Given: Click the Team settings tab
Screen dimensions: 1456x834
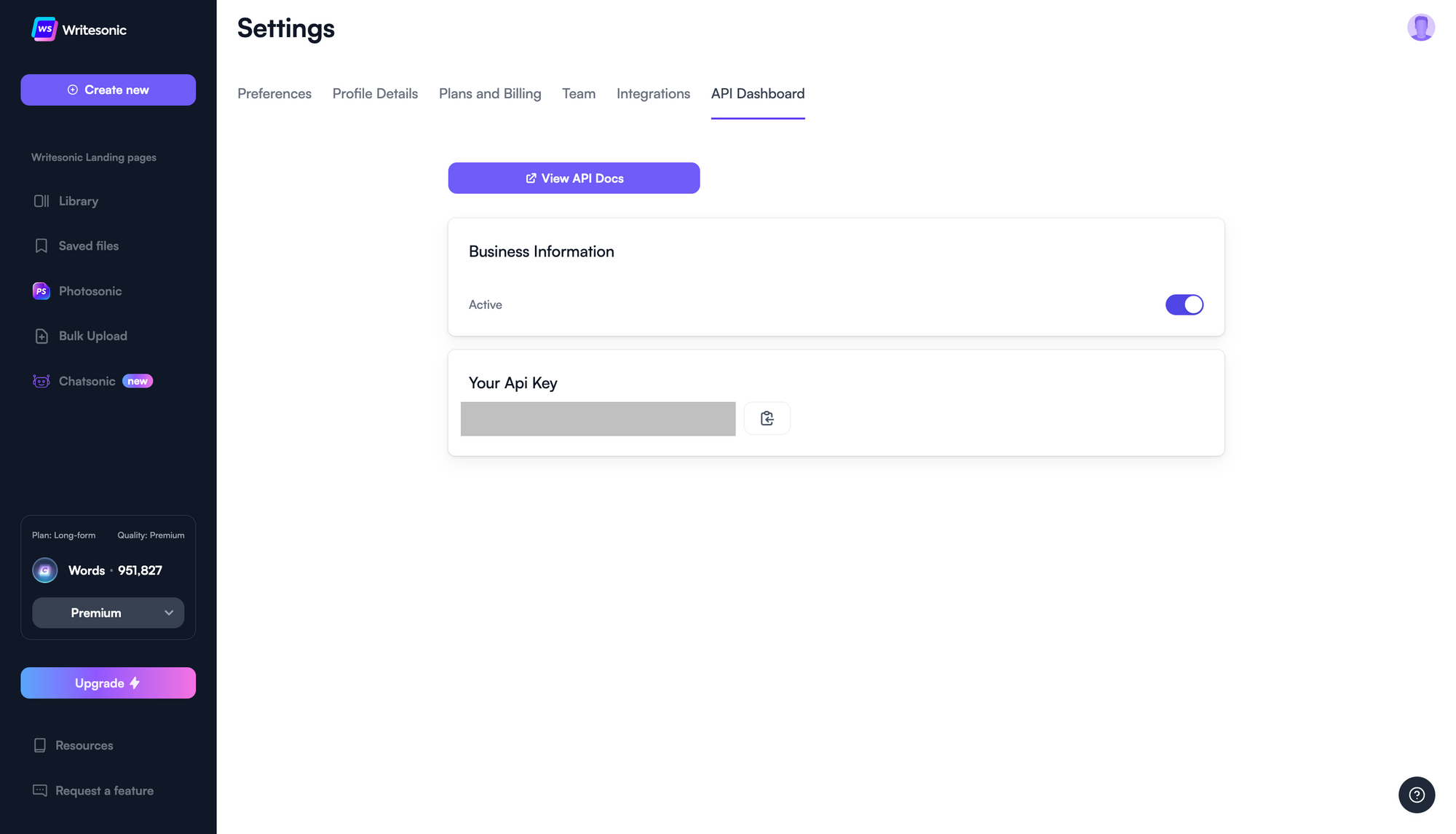Looking at the screenshot, I should 578,94.
